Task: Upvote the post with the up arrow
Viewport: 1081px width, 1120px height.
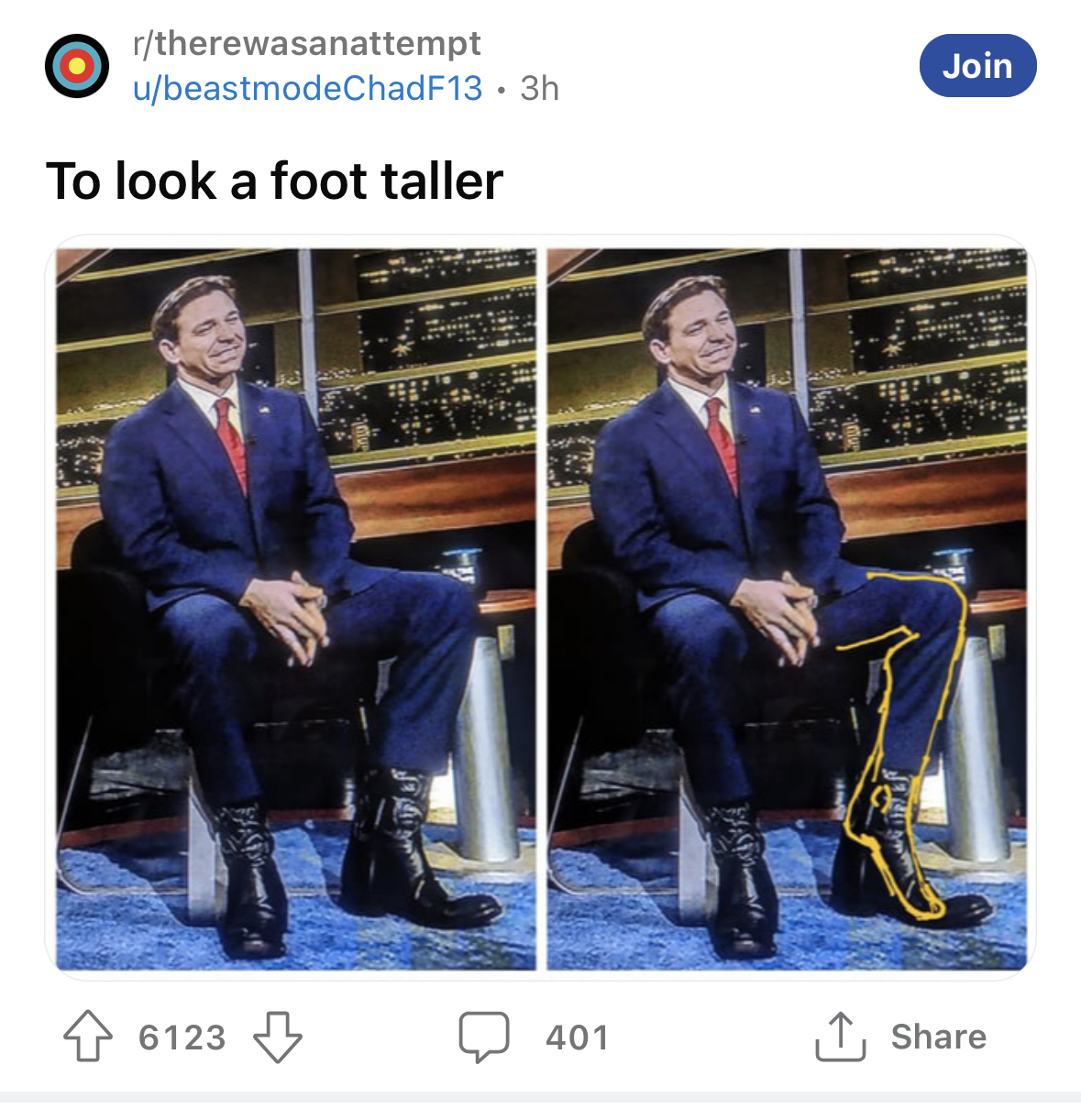Action: point(88,1037)
